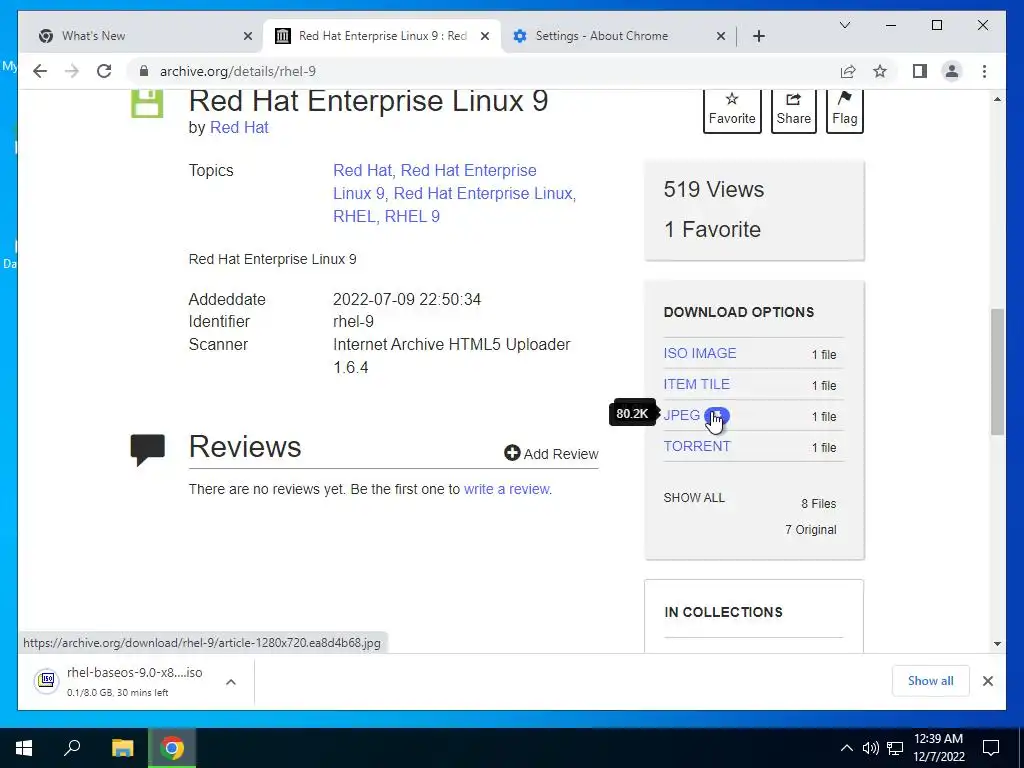The width and height of the screenshot is (1024, 768).
Task: Flag this item with the Flag button
Action: pos(844,110)
